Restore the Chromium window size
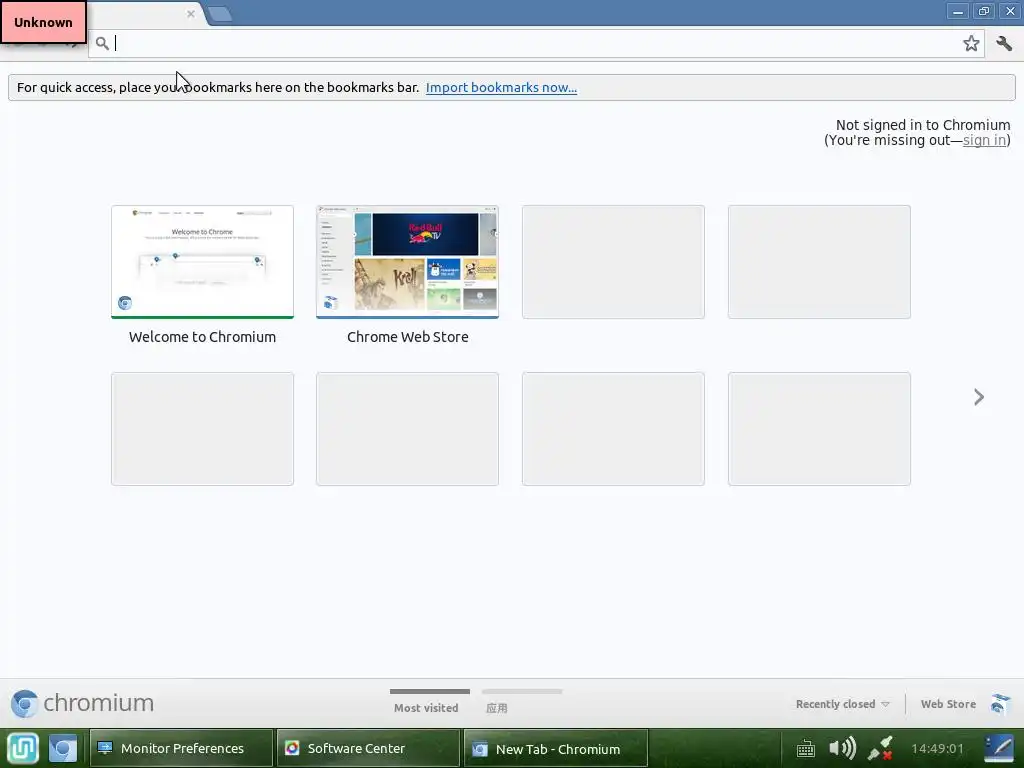Viewport: 1024px width, 768px height. click(x=984, y=11)
